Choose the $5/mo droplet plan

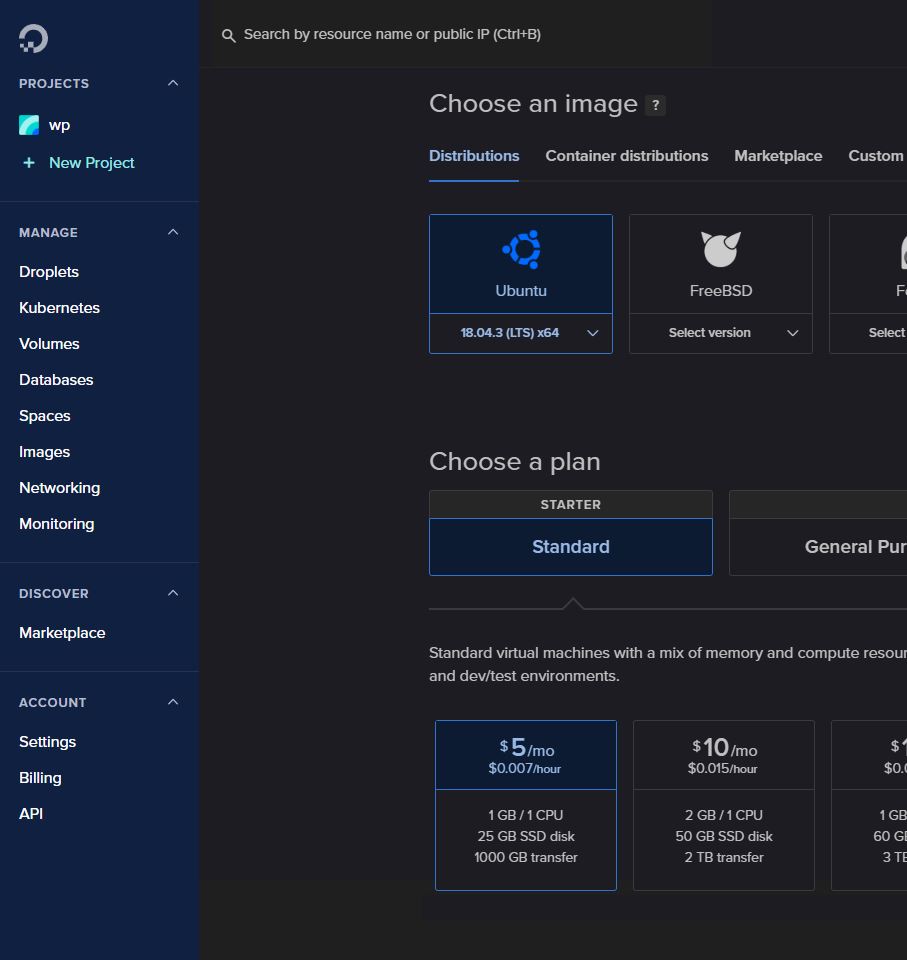[526, 805]
